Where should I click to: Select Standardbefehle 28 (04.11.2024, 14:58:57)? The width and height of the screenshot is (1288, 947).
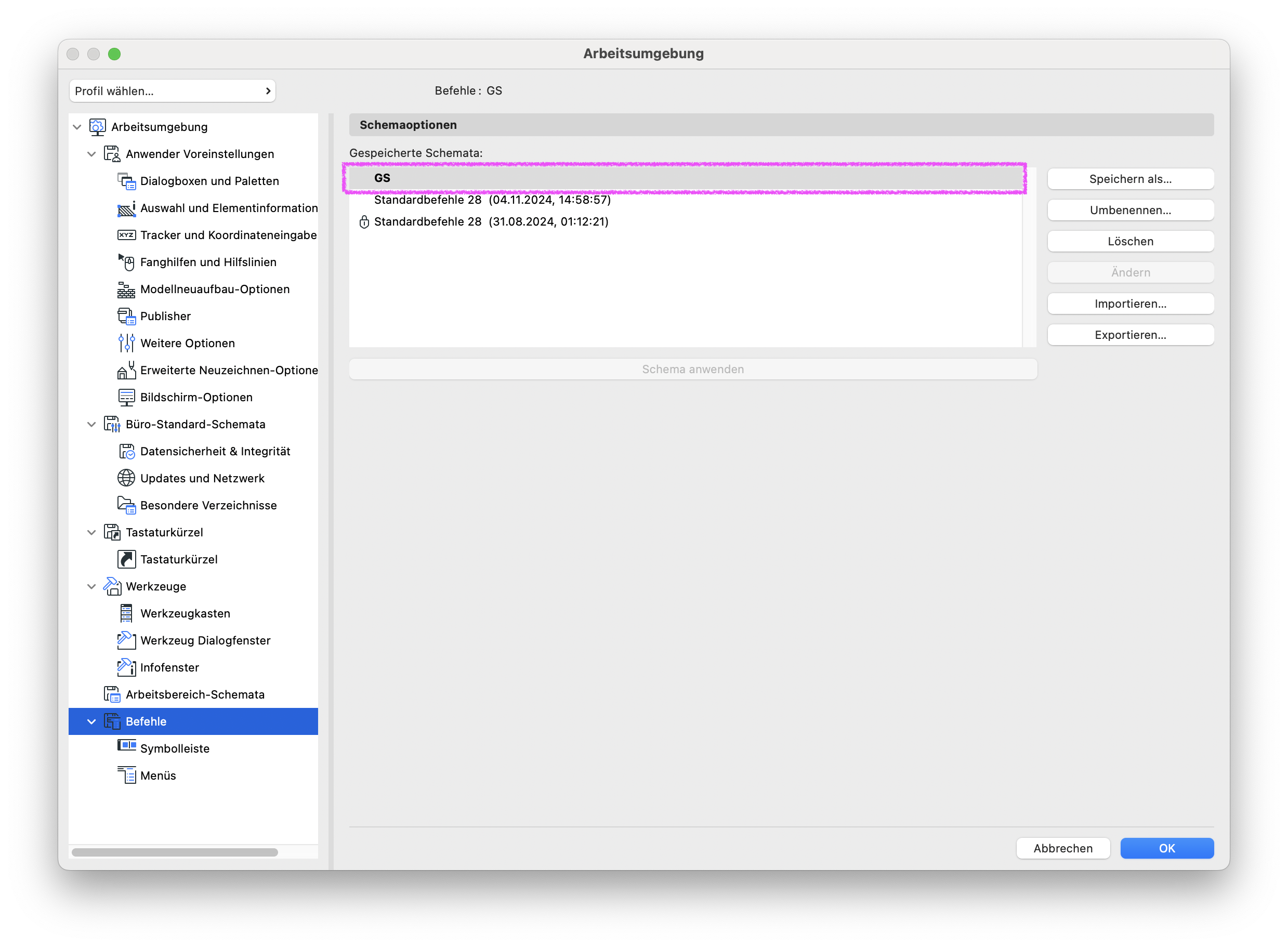[686, 200]
